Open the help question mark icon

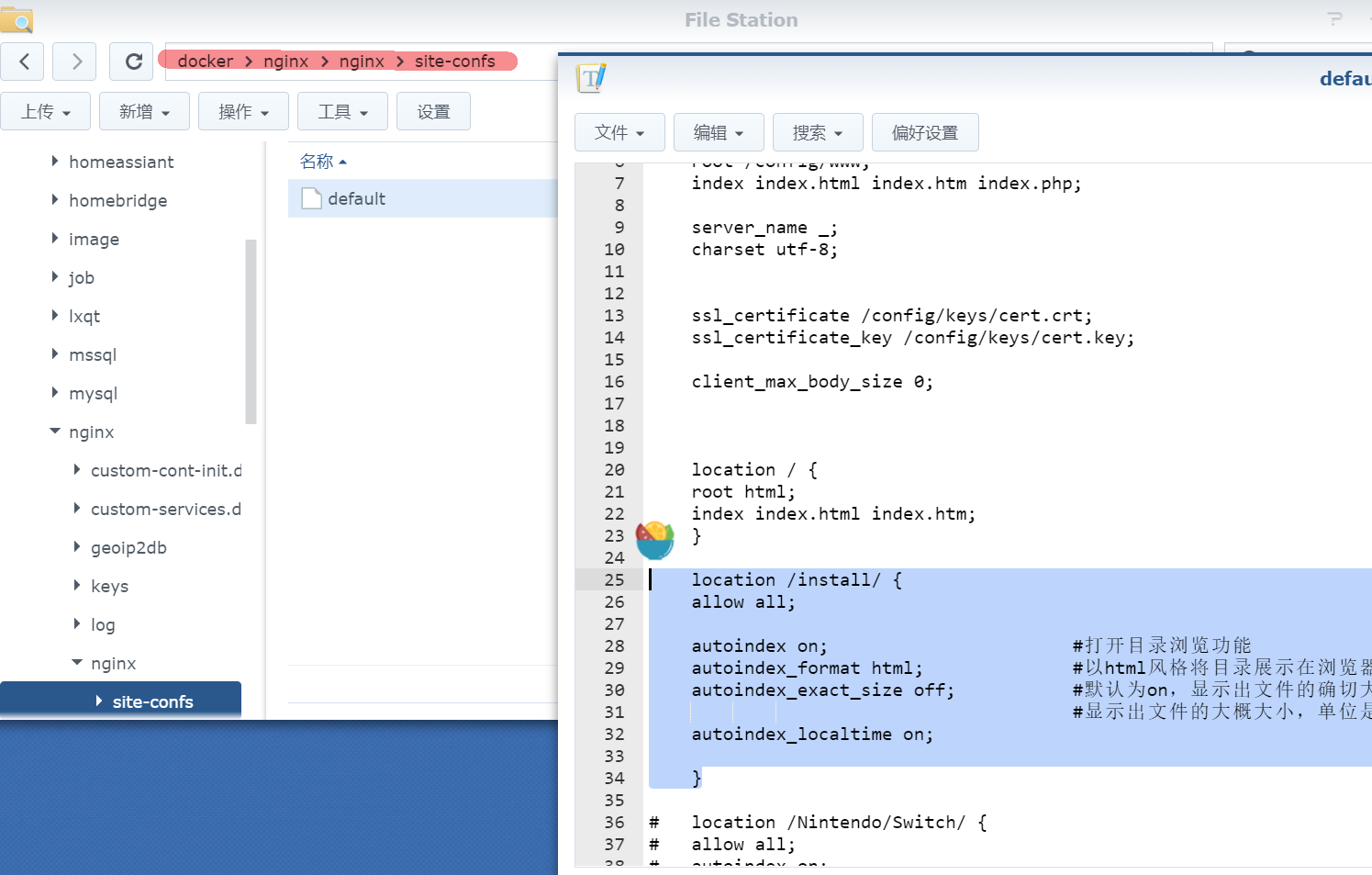pos(1333,18)
